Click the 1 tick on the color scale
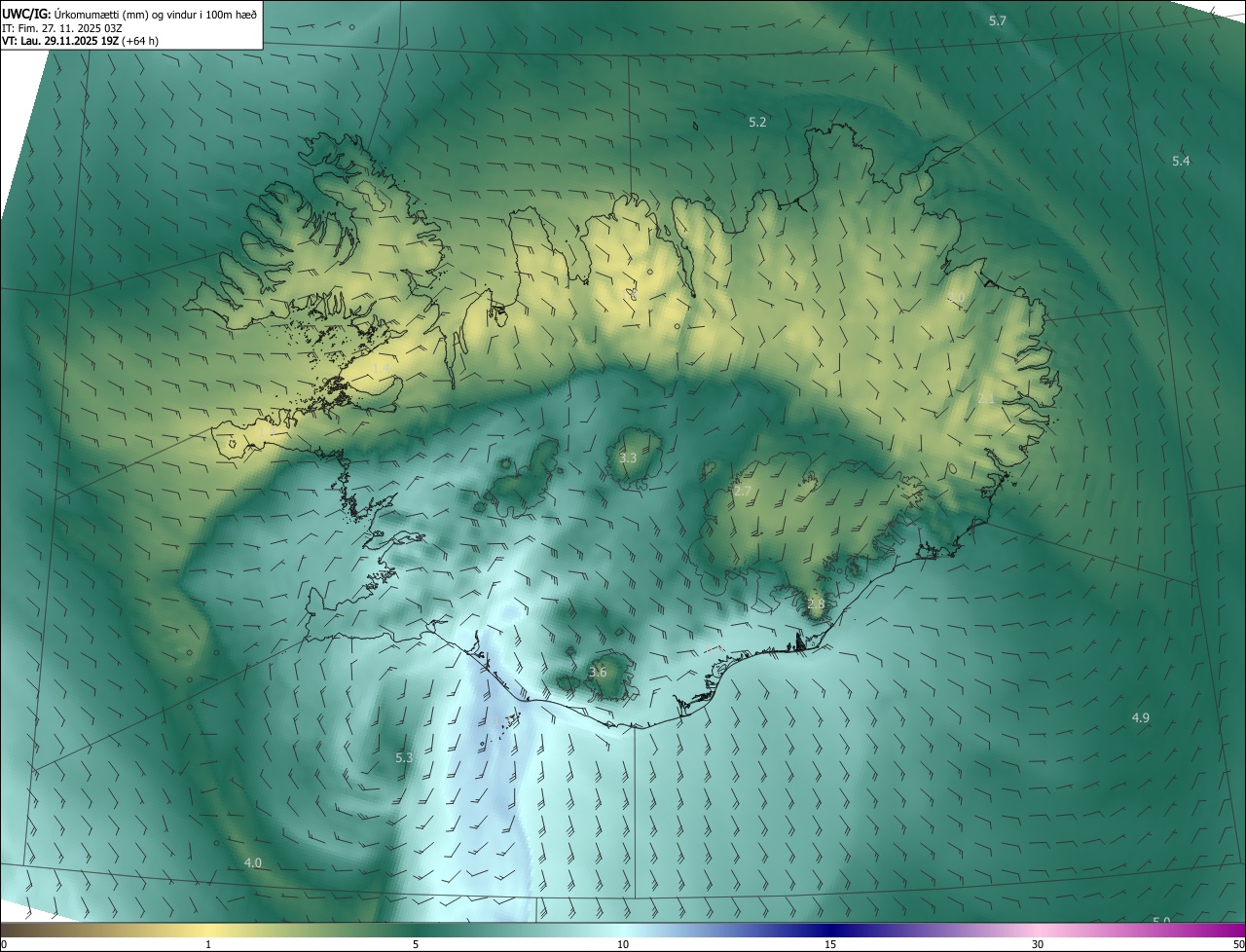The height and width of the screenshot is (952, 1246). click(208, 944)
